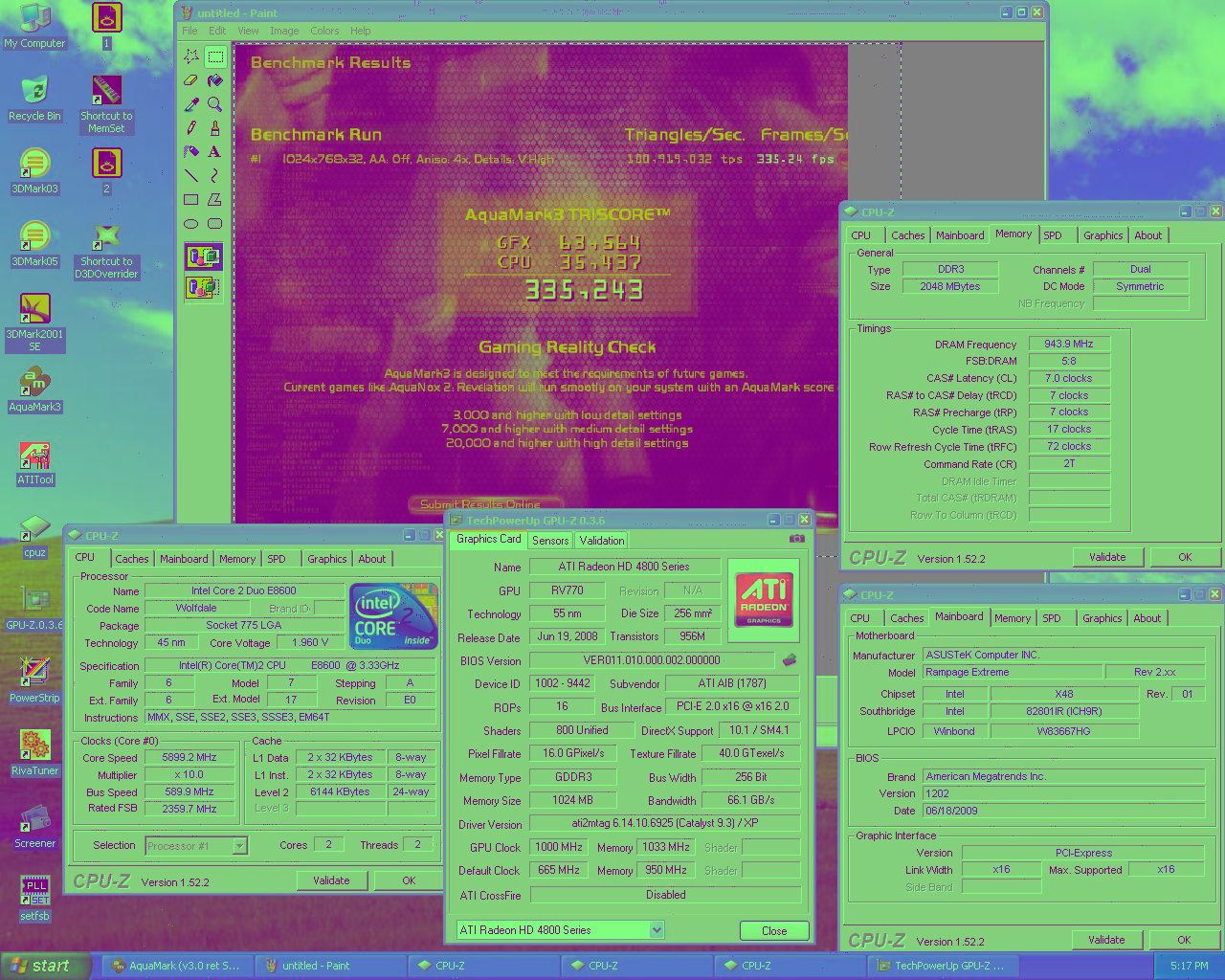Switch to the Sensors tab in GPU-Z
The width and height of the screenshot is (1225, 980).
tap(550, 541)
